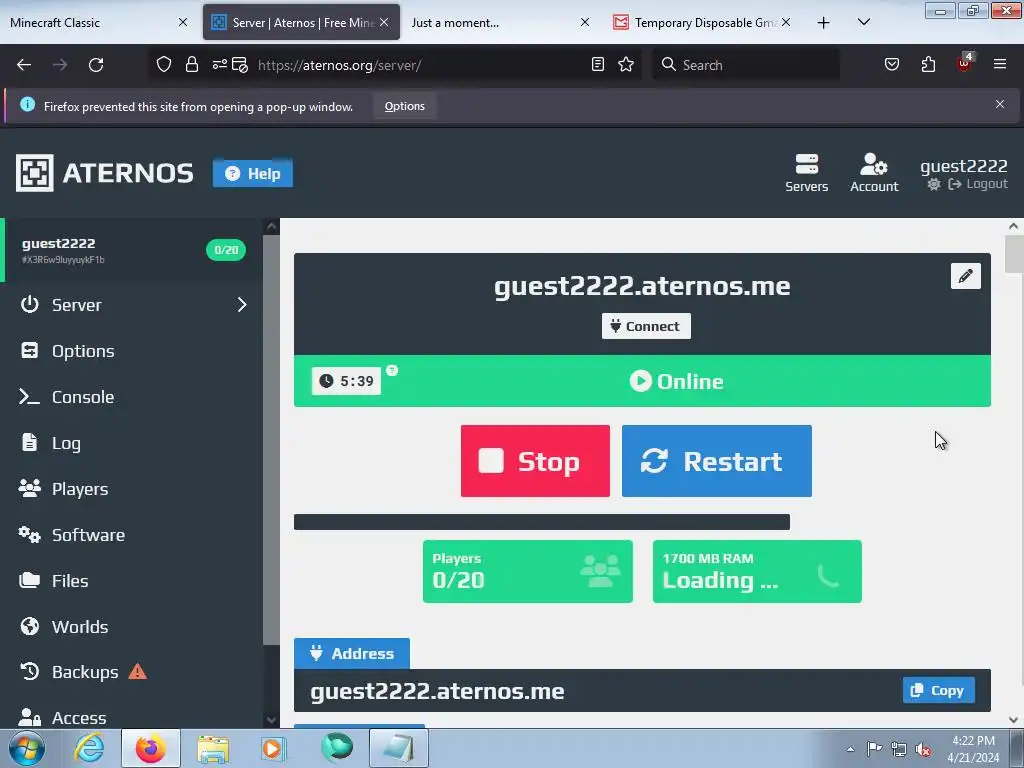Click the guest2222.aternos.me address text
The width and height of the screenshot is (1024, 768).
coord(437,691)
